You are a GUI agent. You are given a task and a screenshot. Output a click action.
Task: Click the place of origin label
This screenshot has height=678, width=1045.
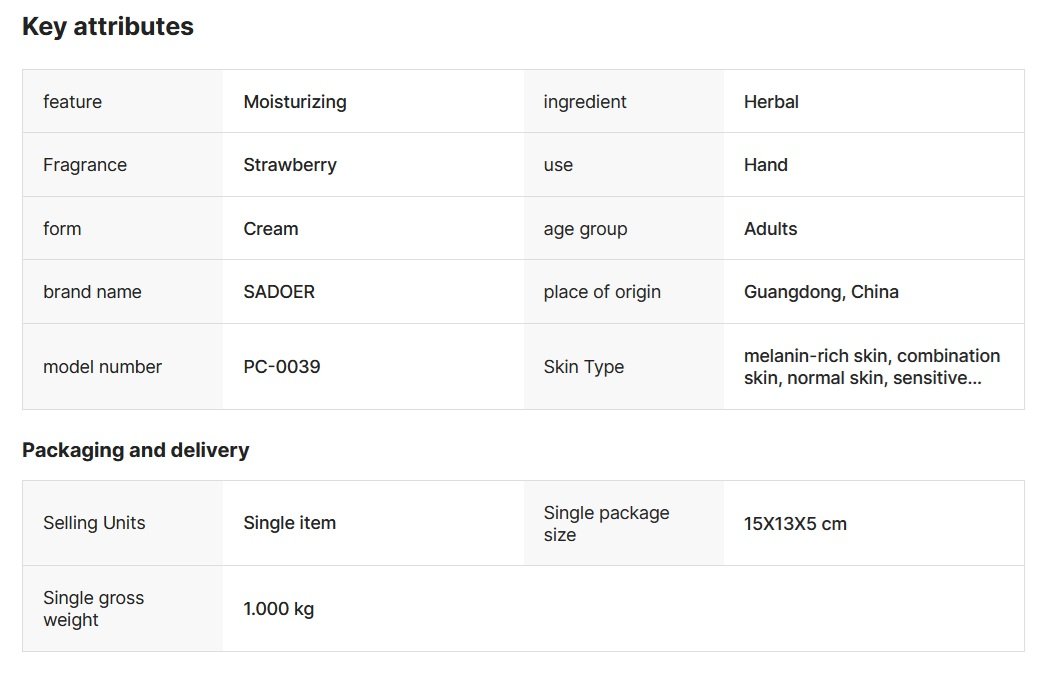(x=602, y=292)
